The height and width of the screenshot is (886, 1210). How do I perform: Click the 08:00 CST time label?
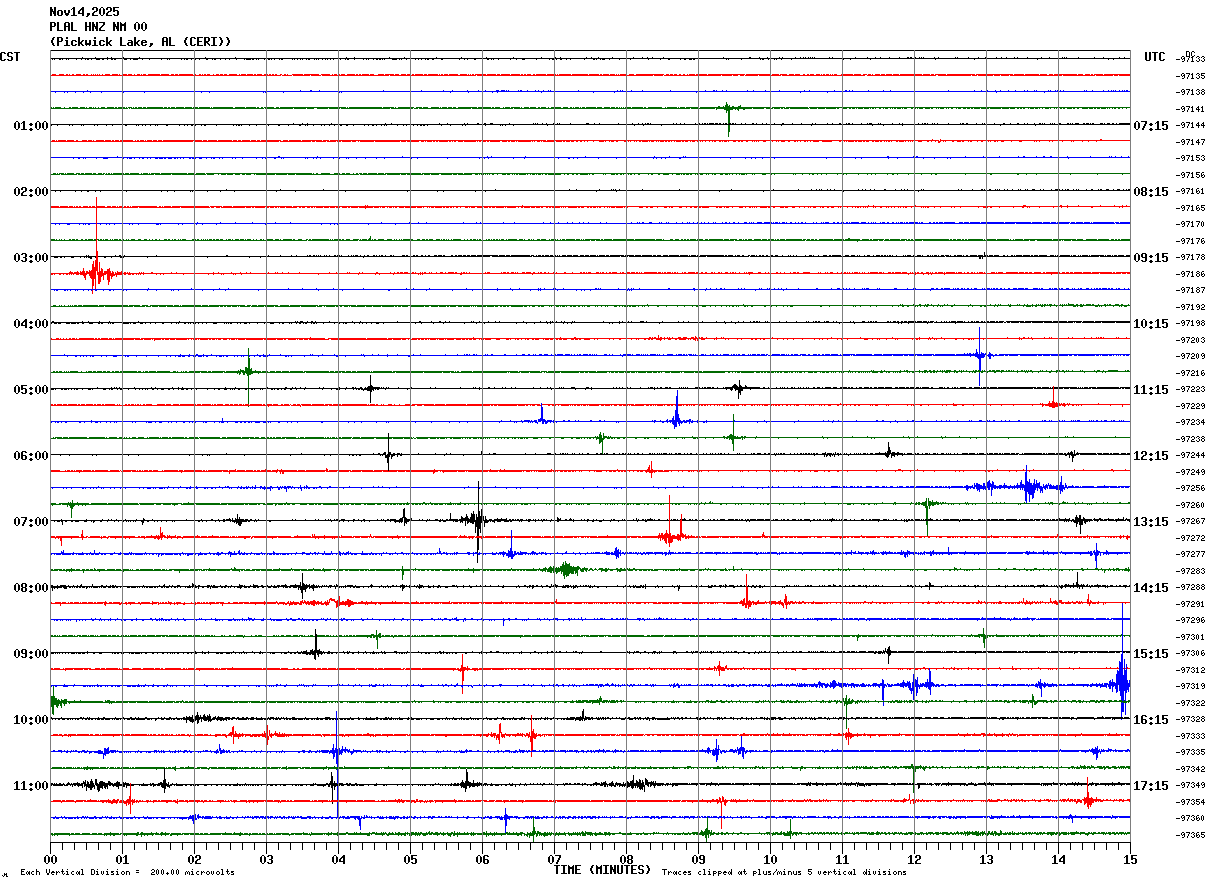click(x=30, y=588)
